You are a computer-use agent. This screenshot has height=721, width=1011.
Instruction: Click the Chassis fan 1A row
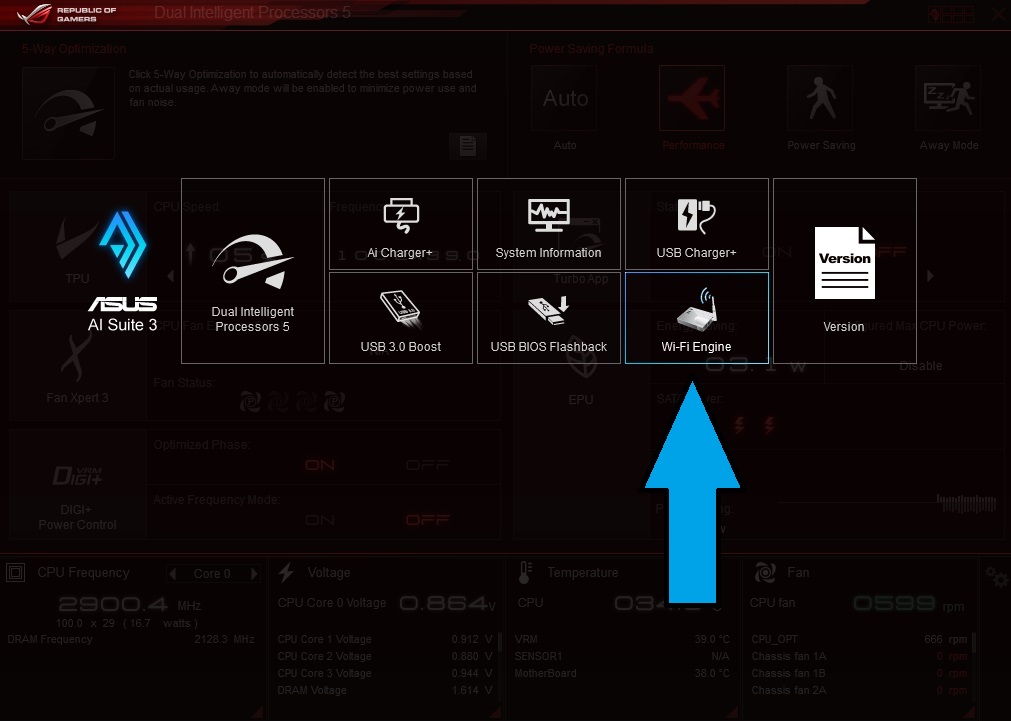pyautogui.click(x=859, y=657)
